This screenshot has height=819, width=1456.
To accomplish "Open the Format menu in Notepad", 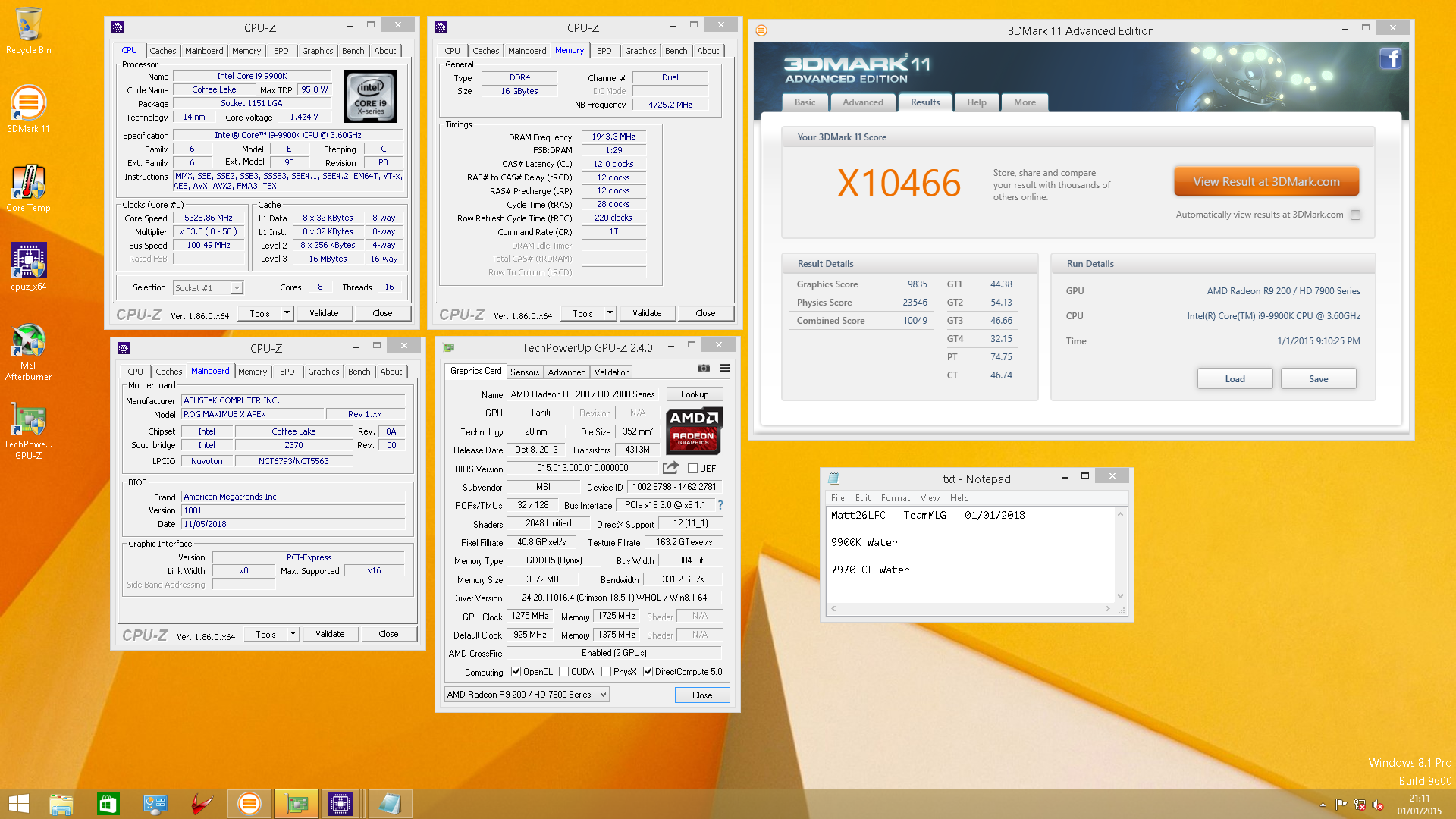I will [x=895, y=498].
